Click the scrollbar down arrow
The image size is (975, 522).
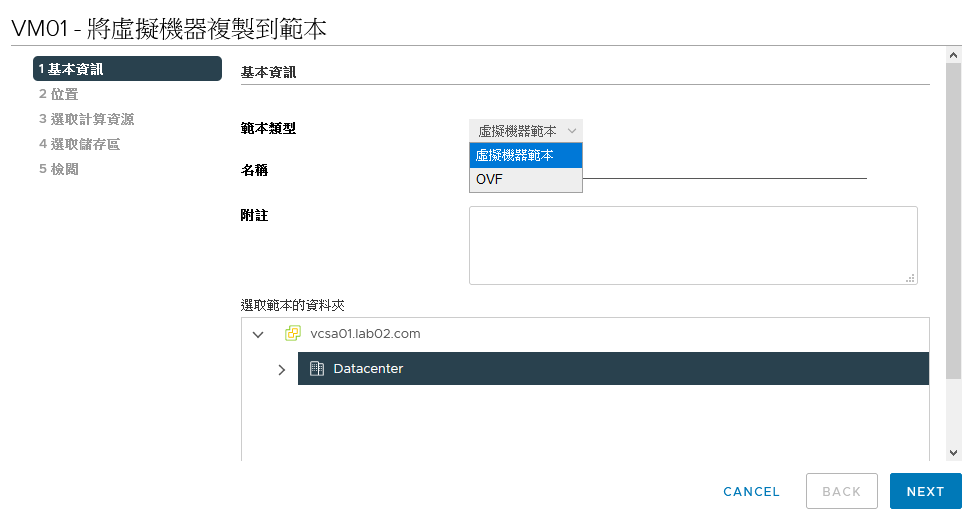coord(953,453)
